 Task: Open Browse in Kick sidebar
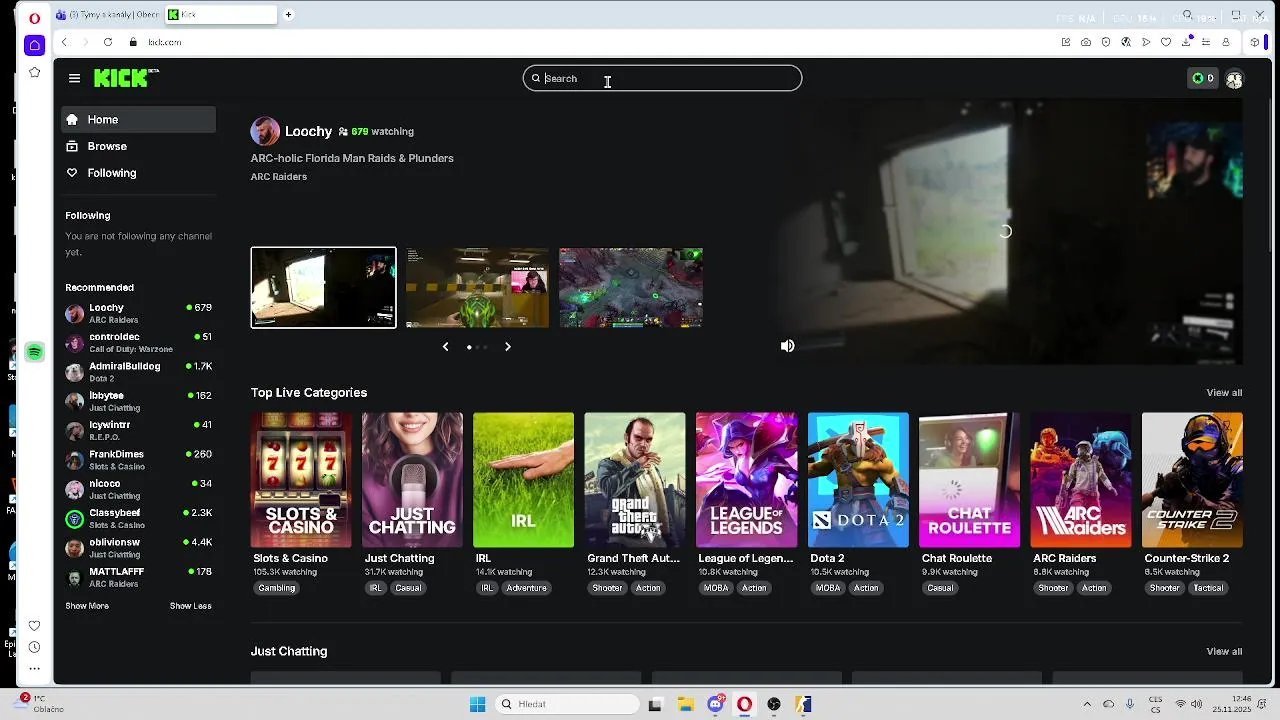[x=138, y=146]
